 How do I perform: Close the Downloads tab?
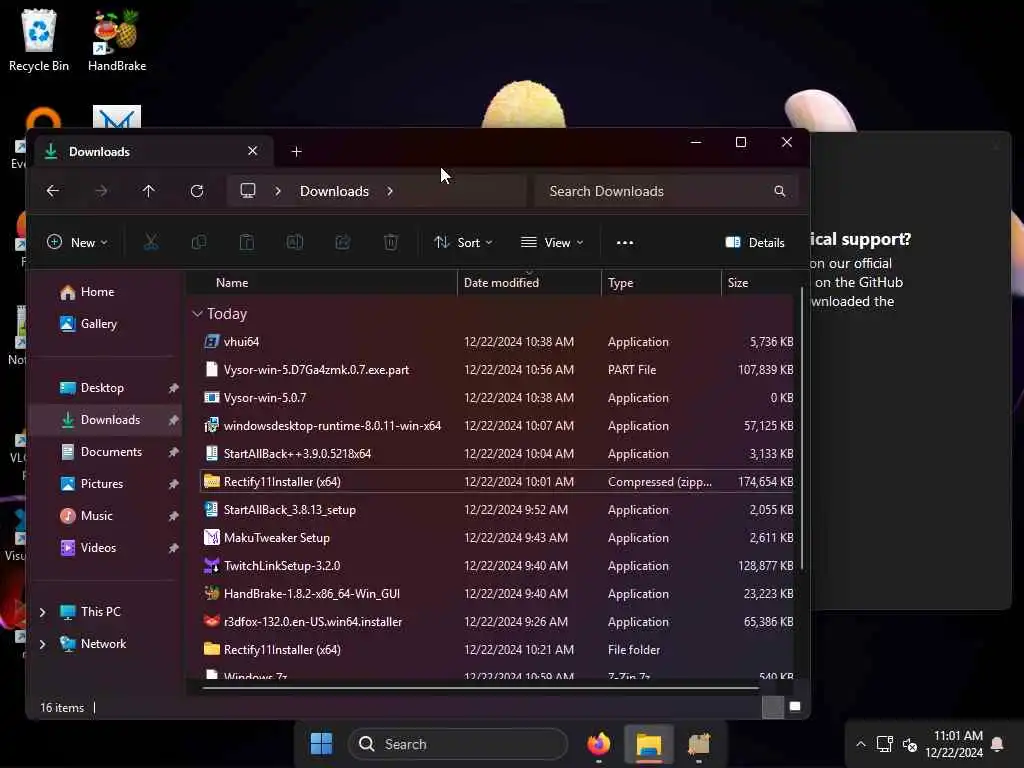click(x=252, y=152)
